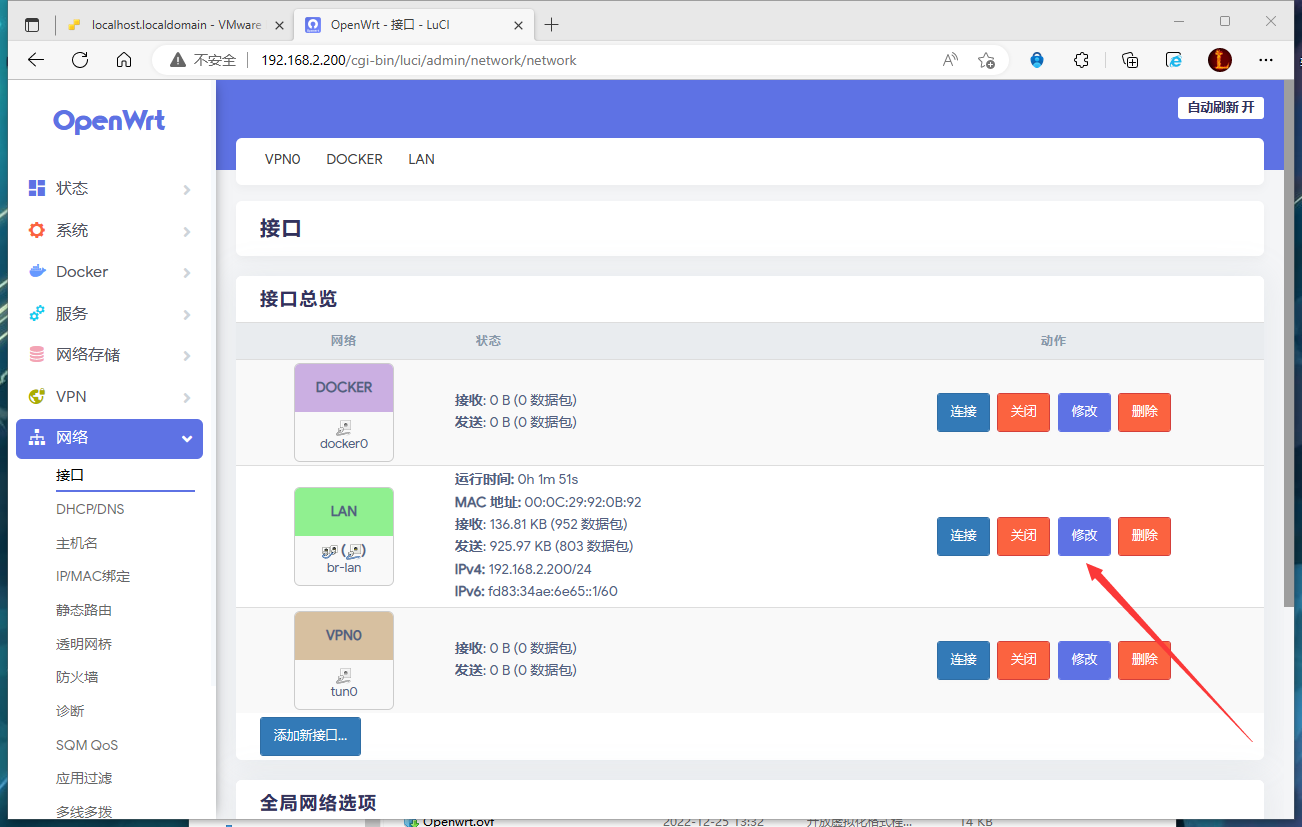Open the 透明网桥 submenu item
Image resolution: width=1302 pixels, height=827 pixels.
coord(84,644)
